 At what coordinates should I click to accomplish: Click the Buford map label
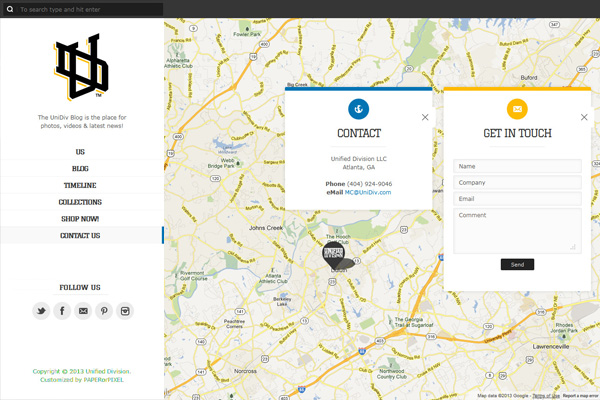[x=529, y=77]
